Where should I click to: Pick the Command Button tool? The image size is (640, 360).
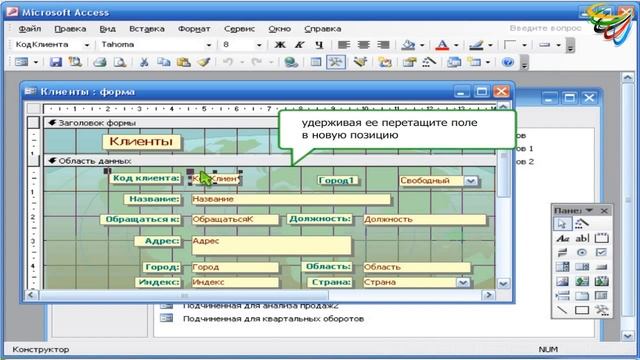[x=602, y=267]
